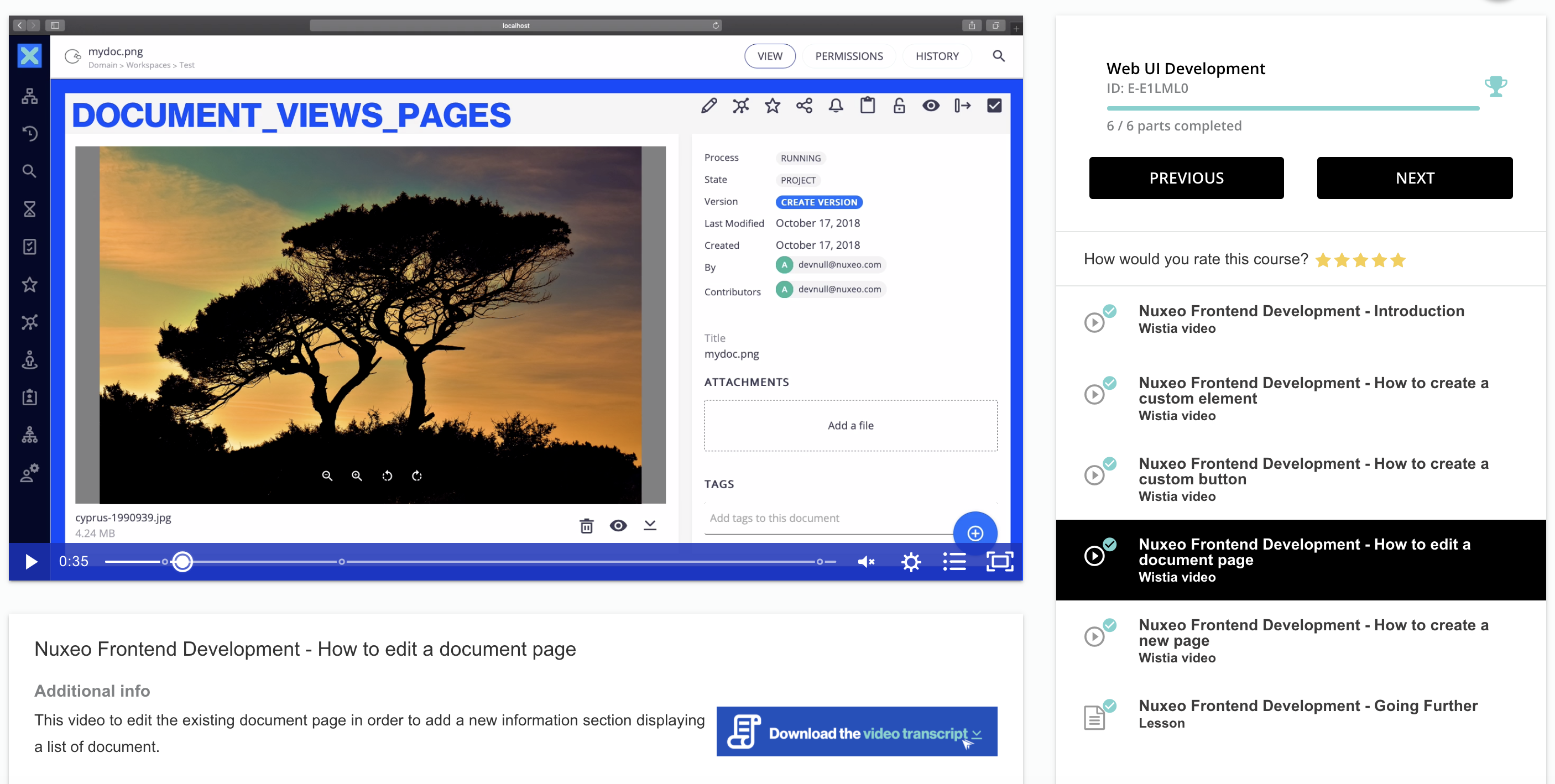Open favorites star in sidebar
Image resolution: width=1555 pixels, height=784 pixels.
(29, 284)
